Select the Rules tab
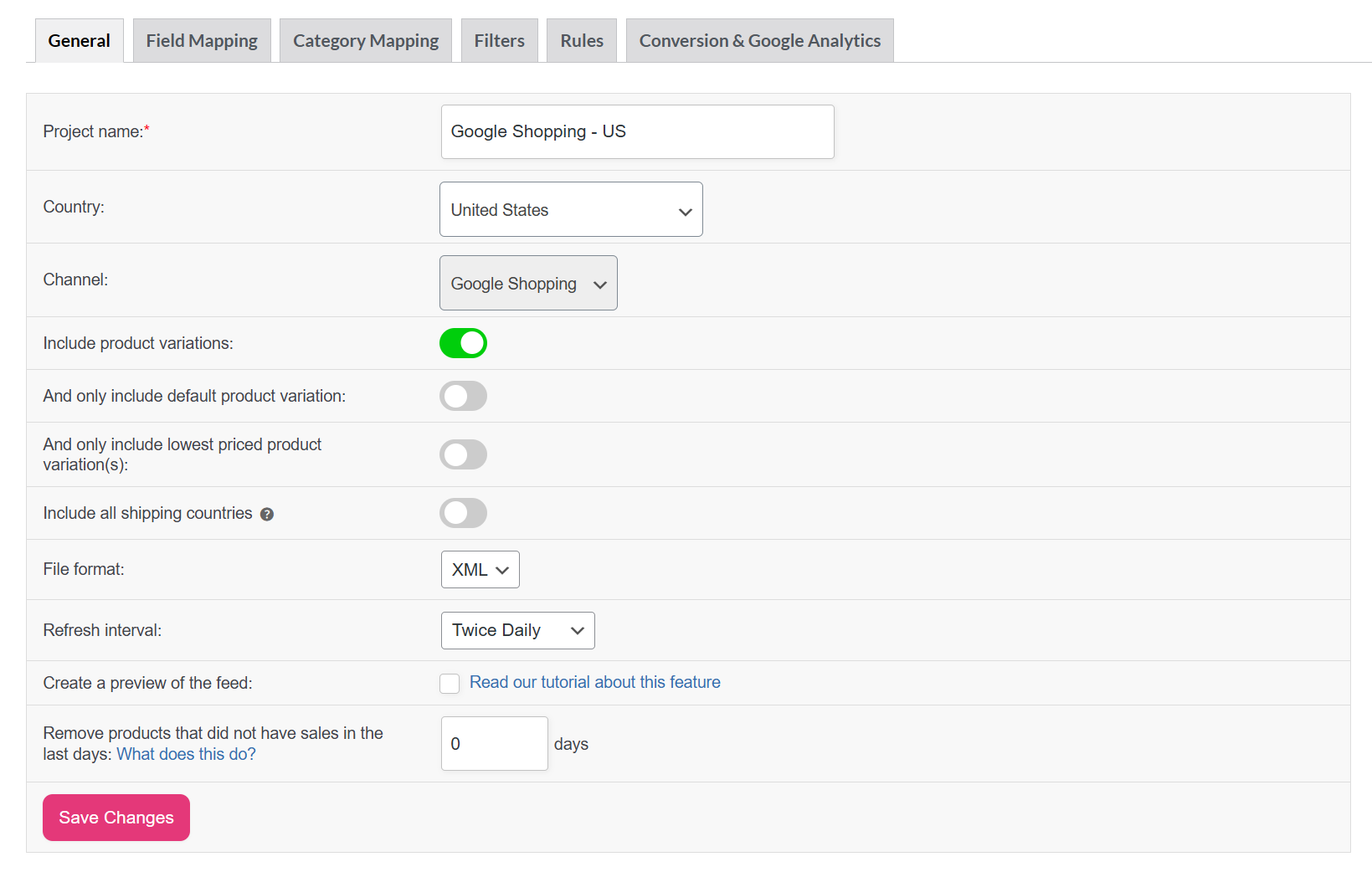This screenshot has height=872, width=1372. pyautogui.click(x=581, y=41)
